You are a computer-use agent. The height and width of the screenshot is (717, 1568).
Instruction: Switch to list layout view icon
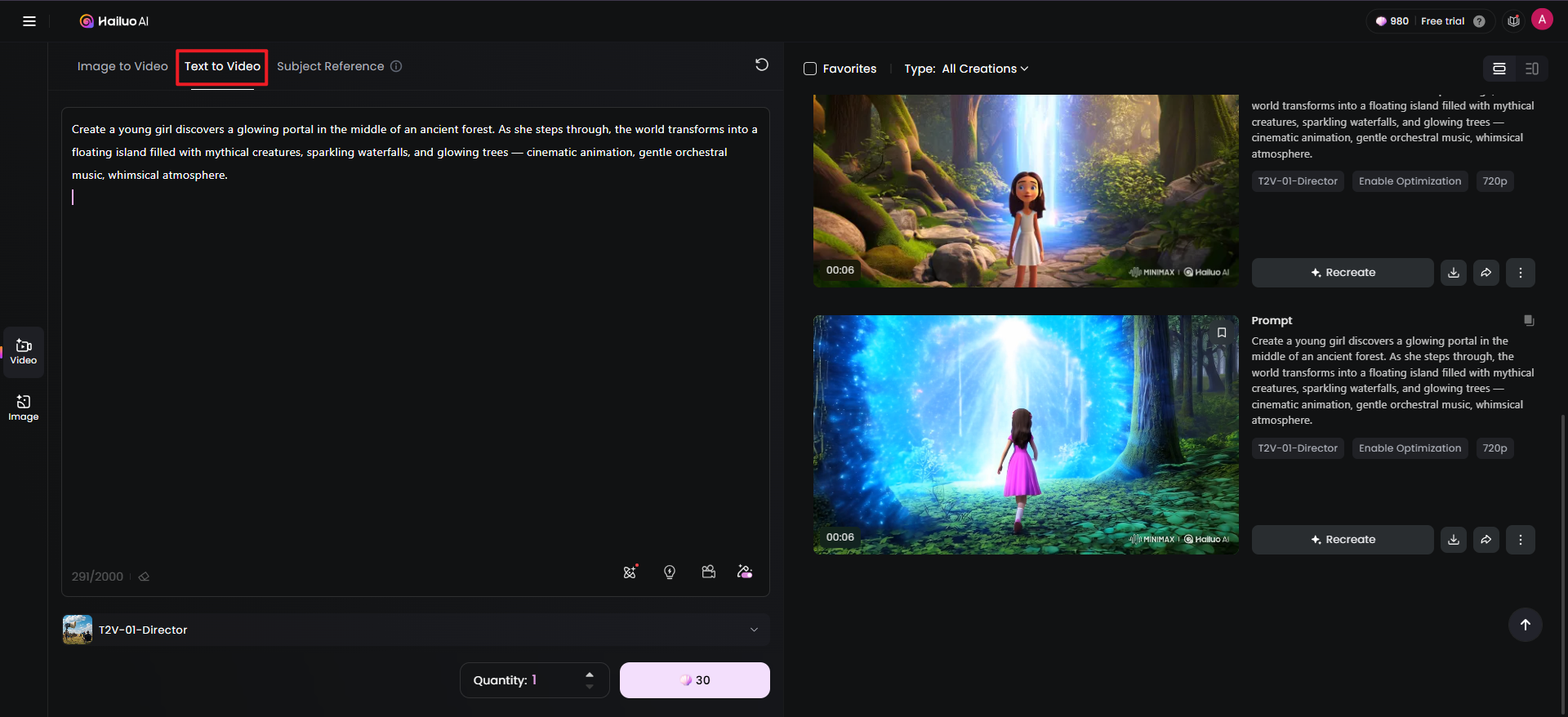coord(1499,69)
